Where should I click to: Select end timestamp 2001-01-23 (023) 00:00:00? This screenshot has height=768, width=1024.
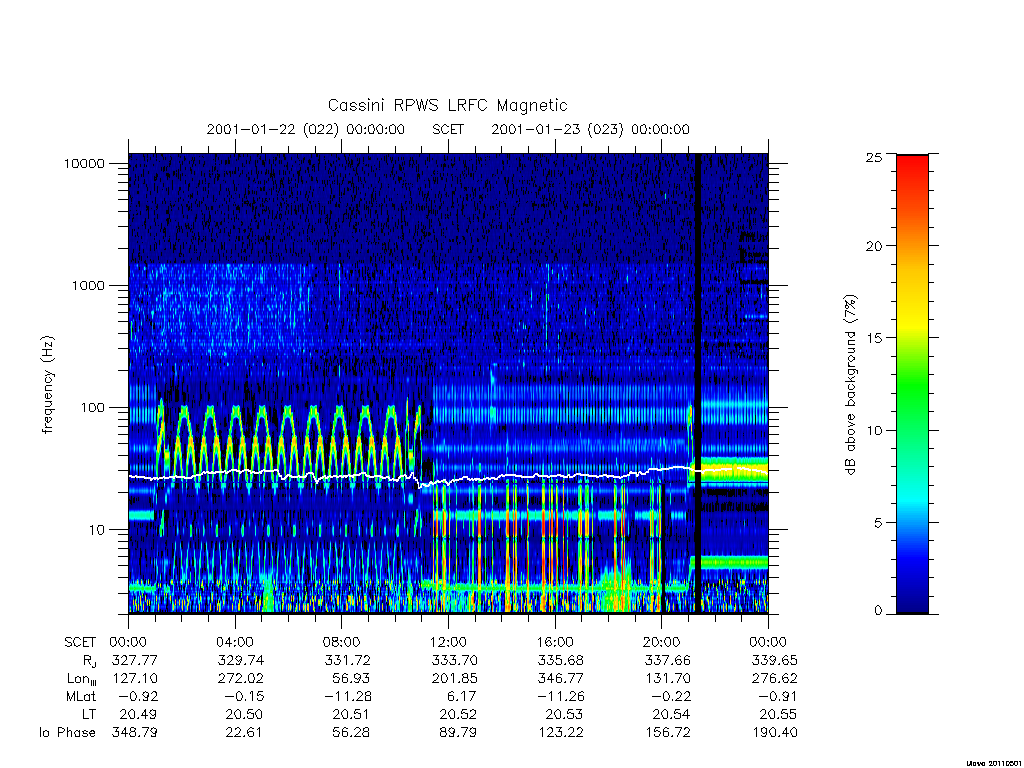pyautogui.click(x=590, y=129)
